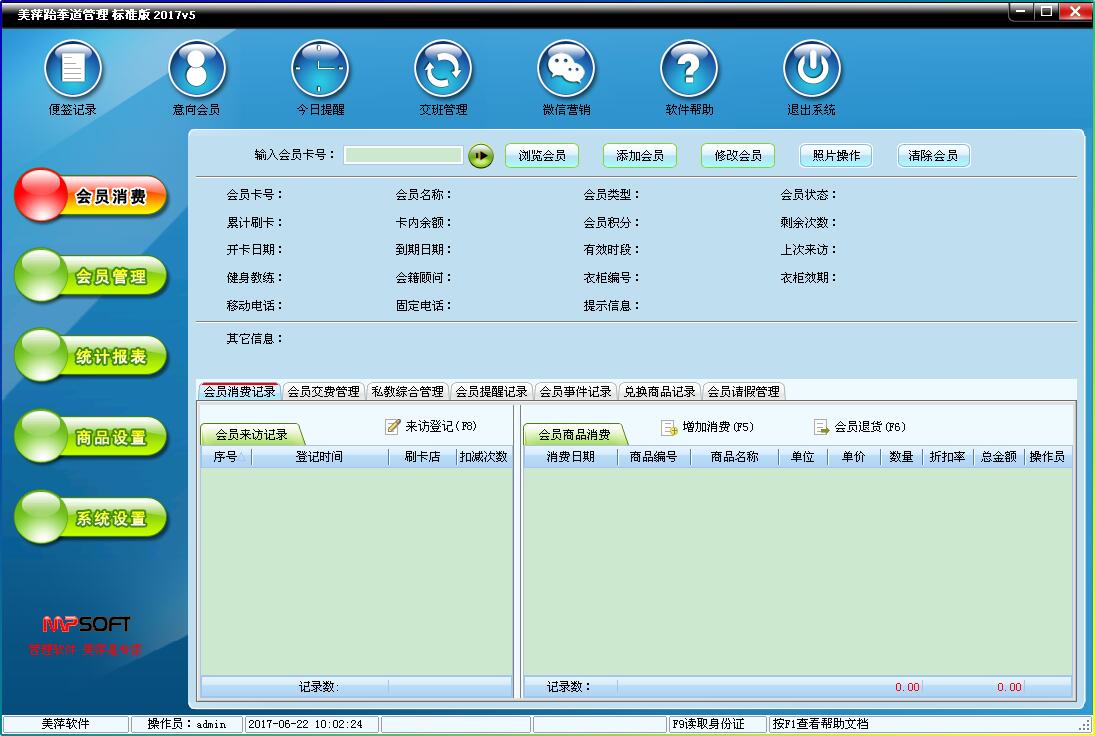Sort by the 商品编号 column header
The image size is (1095, 736).
pyautogui.click(x=654, y=457)
